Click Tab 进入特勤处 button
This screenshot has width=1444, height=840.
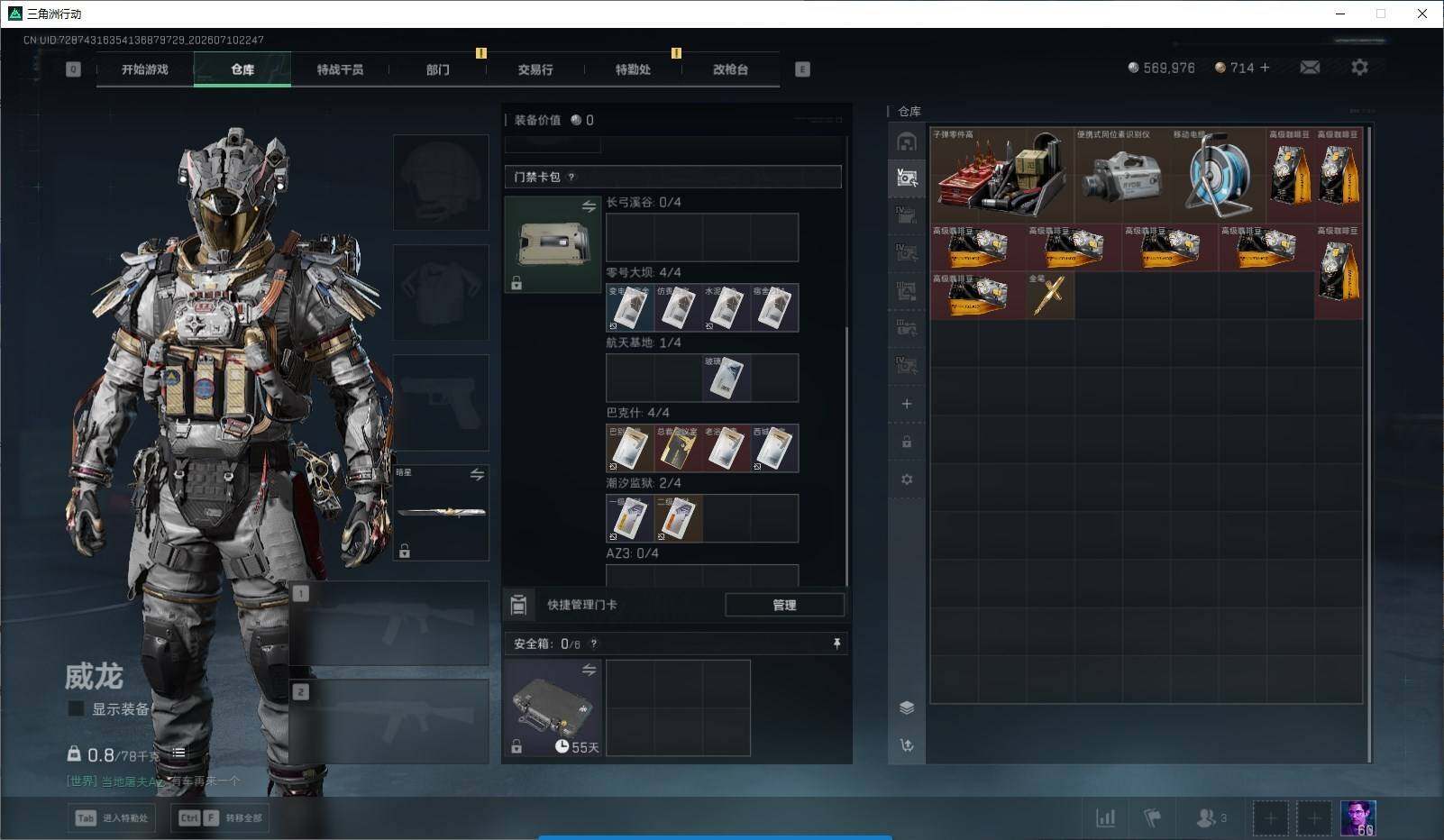tap(113, 817)
